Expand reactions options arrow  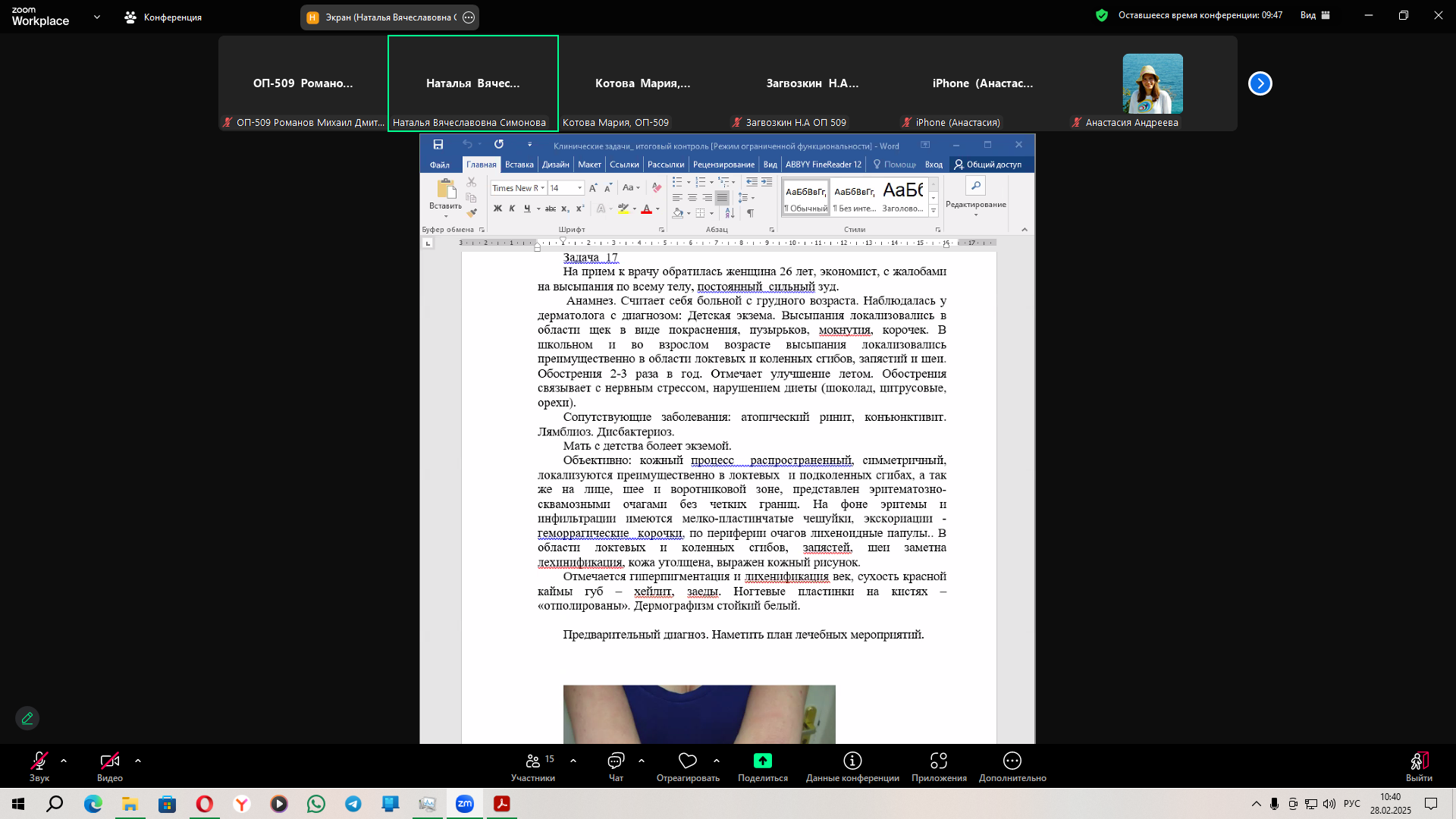(x=717, y=761)
